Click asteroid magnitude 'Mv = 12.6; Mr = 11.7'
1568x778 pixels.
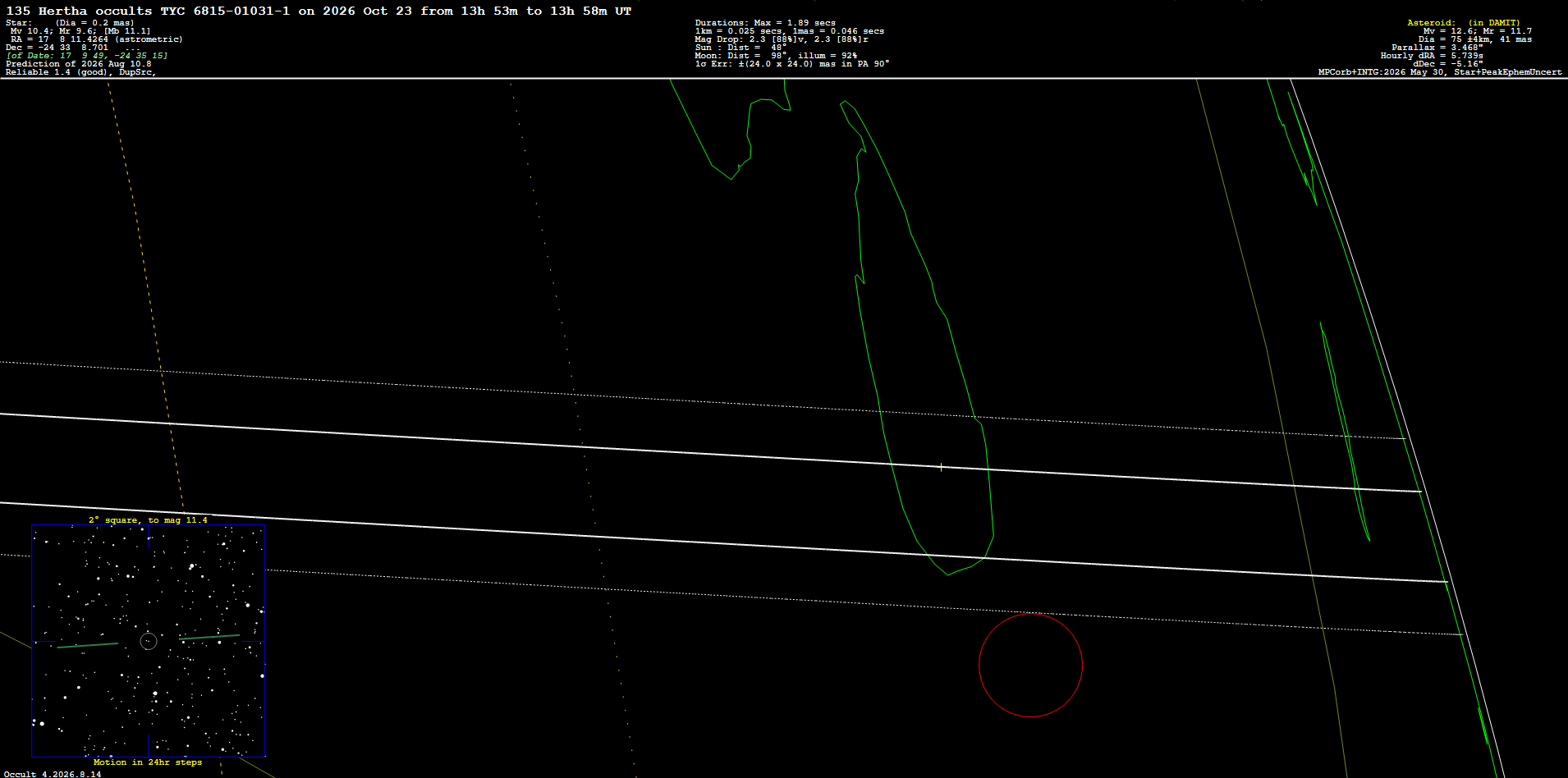click(1478, 31)
